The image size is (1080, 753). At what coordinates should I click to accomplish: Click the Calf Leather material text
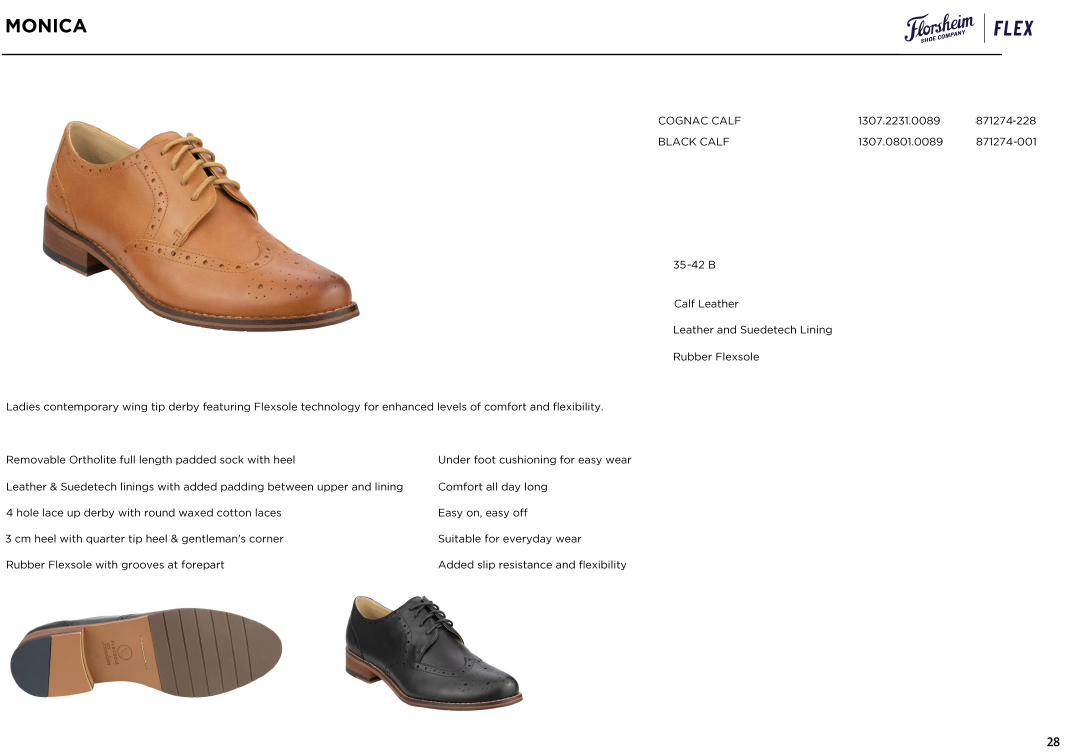706,304
